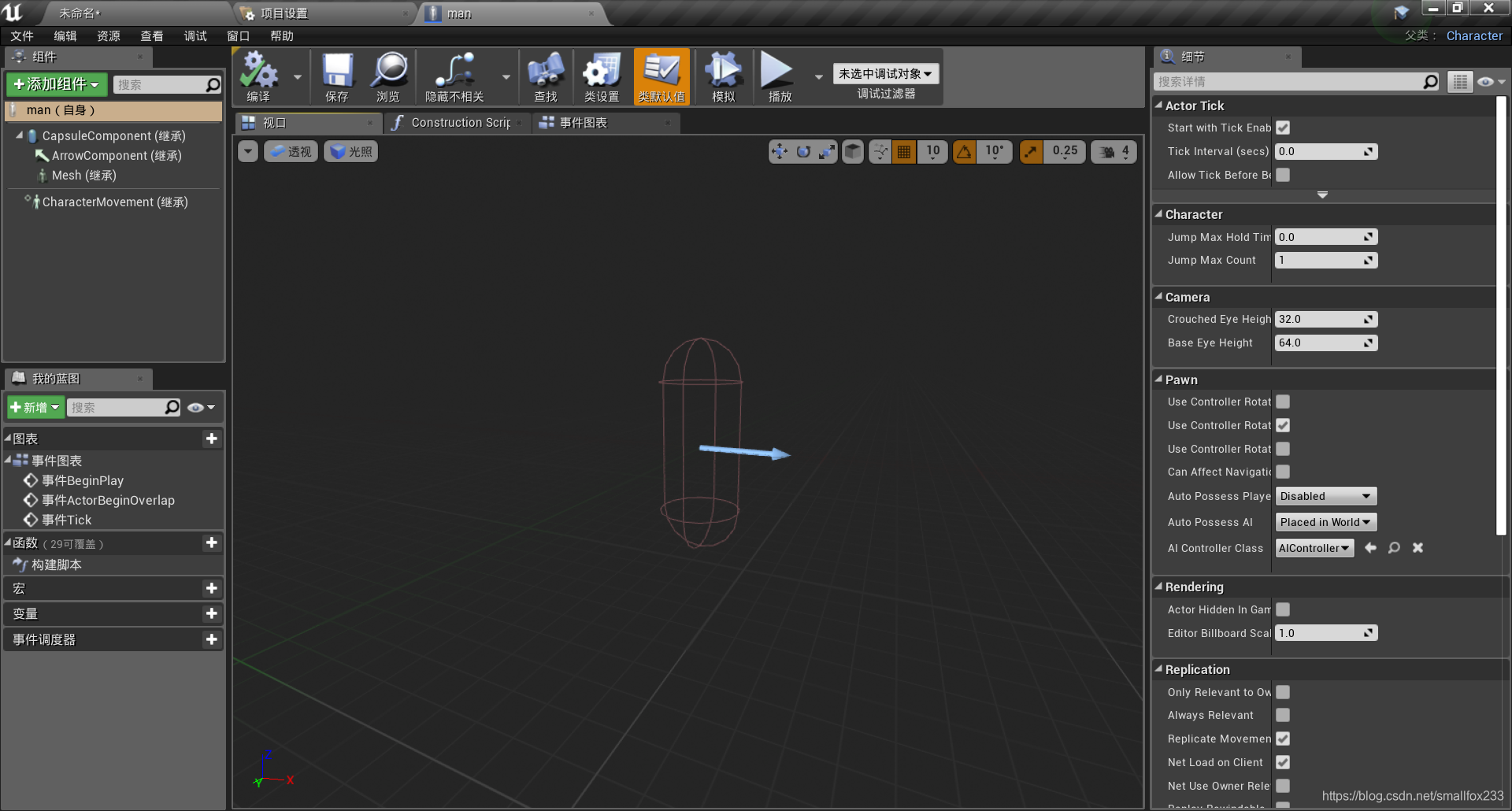Collapse CapsuleComponent tree node

20,135
